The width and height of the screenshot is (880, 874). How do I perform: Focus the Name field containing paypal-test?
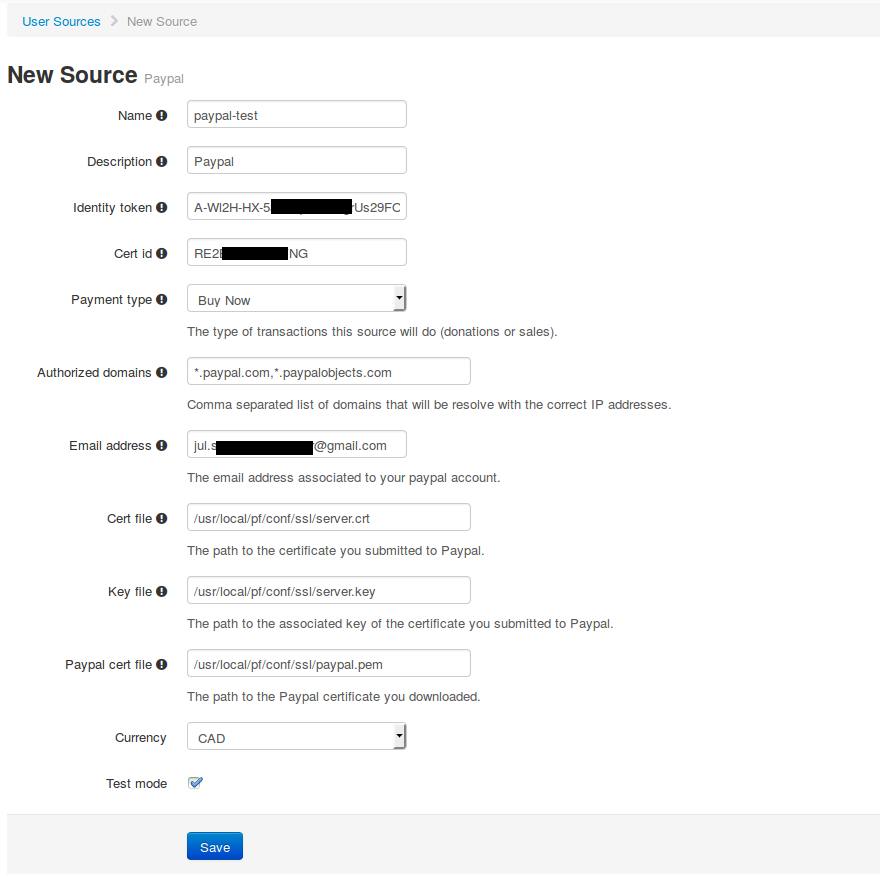pyautogui.click(x=296, y=114)
